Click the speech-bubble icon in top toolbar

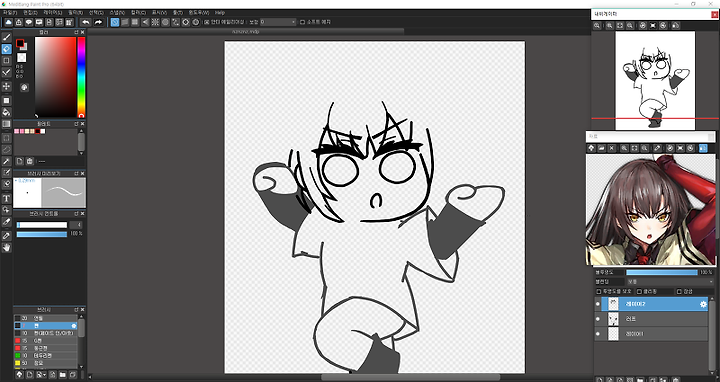pos(29,22)
